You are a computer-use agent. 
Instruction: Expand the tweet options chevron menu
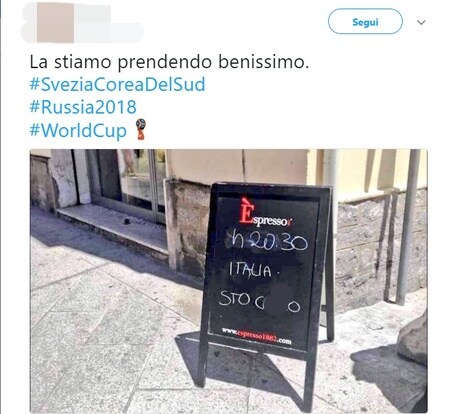tap(421, 22)
